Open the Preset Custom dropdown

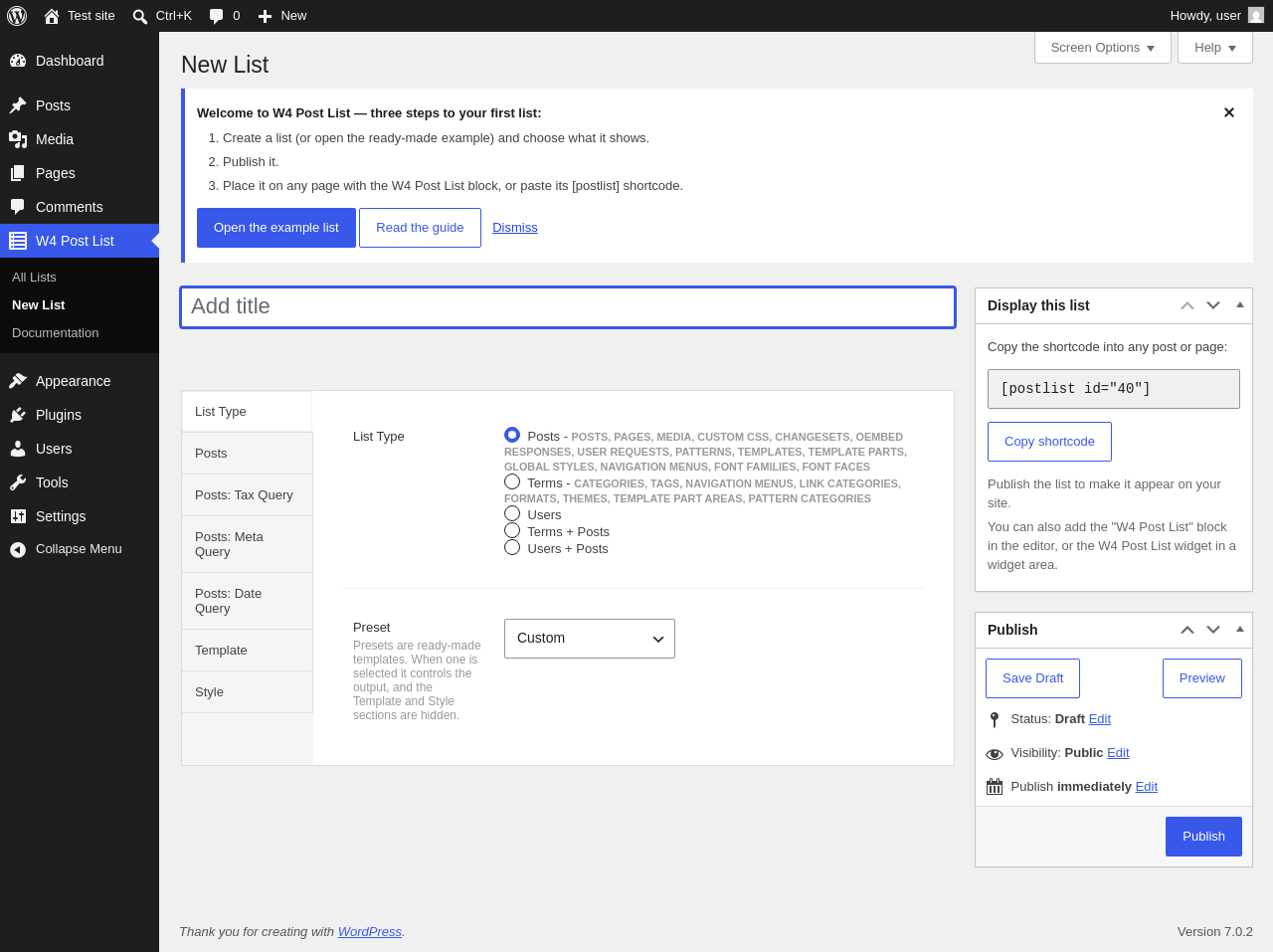590,639
